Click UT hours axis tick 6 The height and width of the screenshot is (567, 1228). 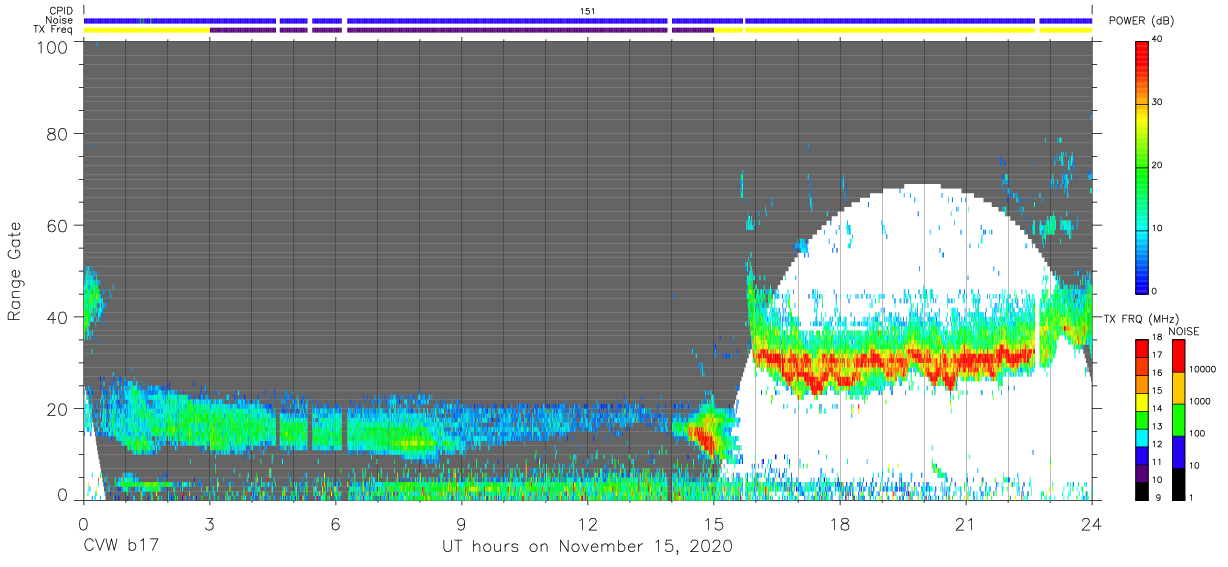[335, 524]
